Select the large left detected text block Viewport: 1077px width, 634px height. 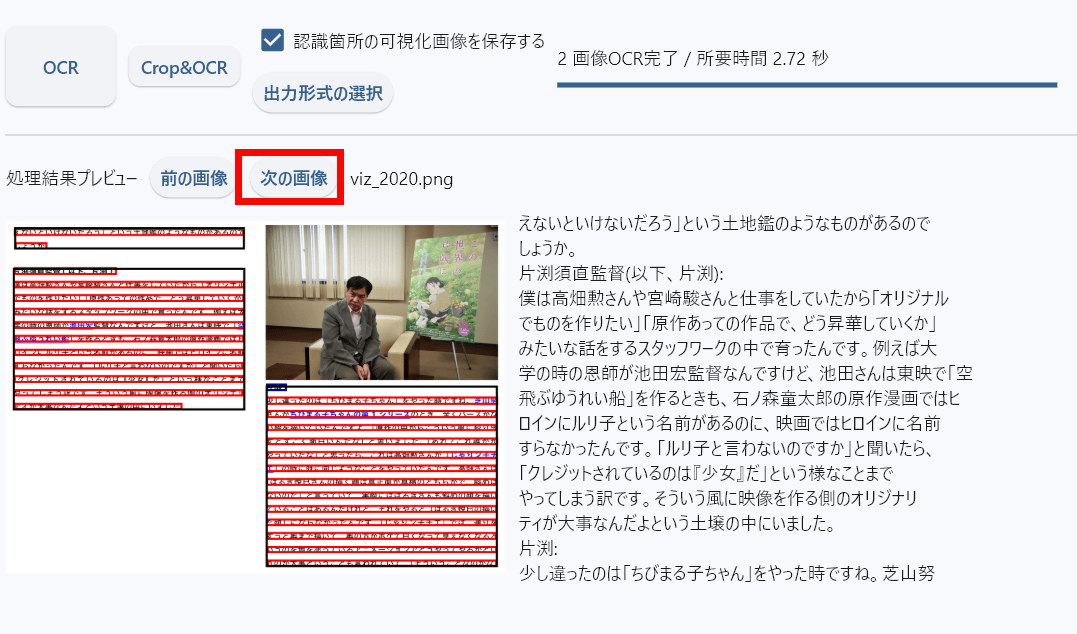point(129,339)
